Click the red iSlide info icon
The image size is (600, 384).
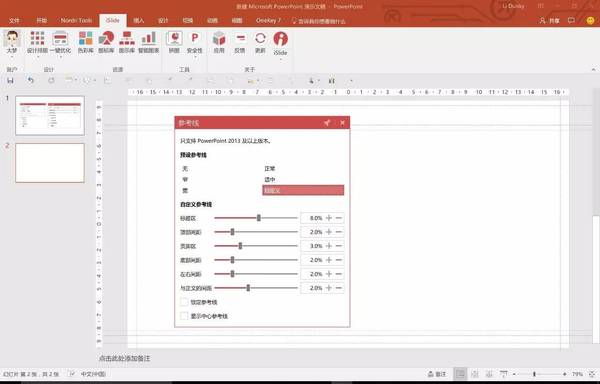pyautogui.click(x=280, y=39)
